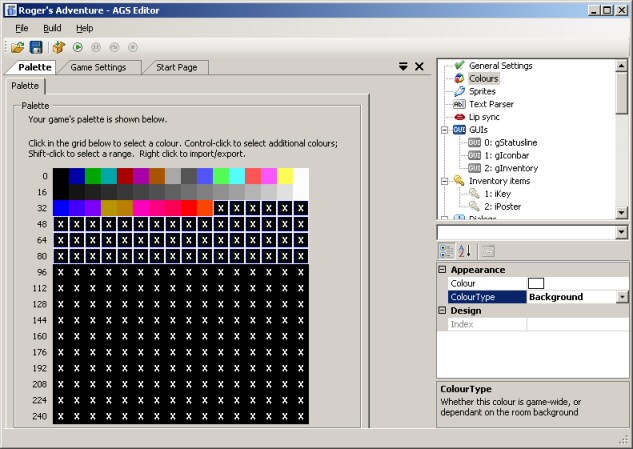Close the active Palette document tab

(x=419, y=67)
